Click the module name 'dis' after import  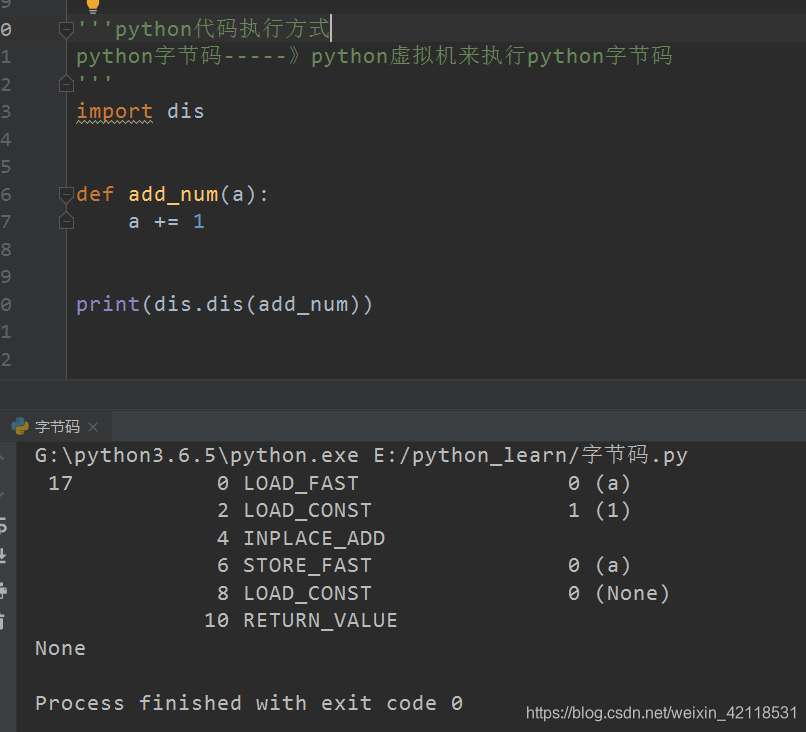(x=186, y=112)
